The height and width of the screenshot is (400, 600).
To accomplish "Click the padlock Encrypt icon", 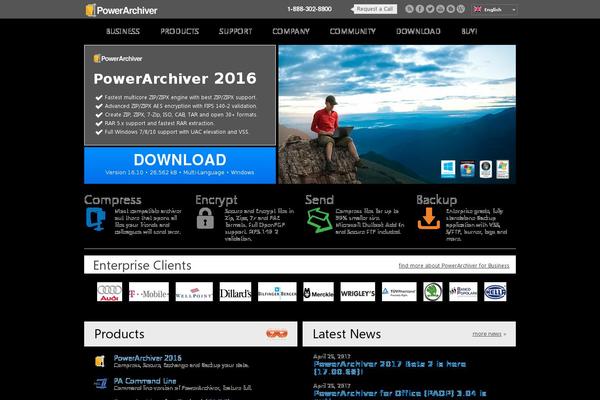I will tap(205, 218).
